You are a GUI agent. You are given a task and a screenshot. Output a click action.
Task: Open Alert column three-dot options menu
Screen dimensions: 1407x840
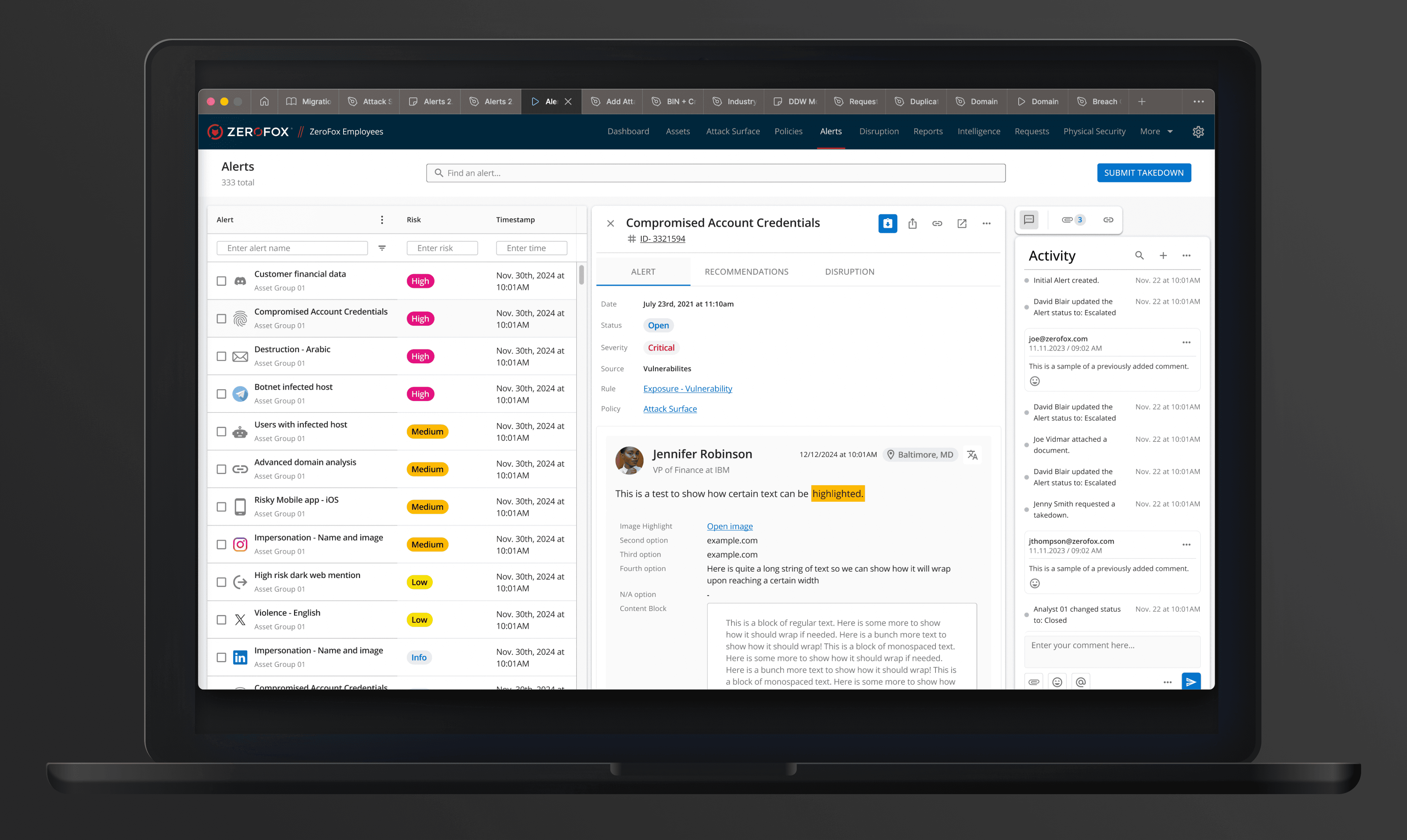(x=382, y=220)
